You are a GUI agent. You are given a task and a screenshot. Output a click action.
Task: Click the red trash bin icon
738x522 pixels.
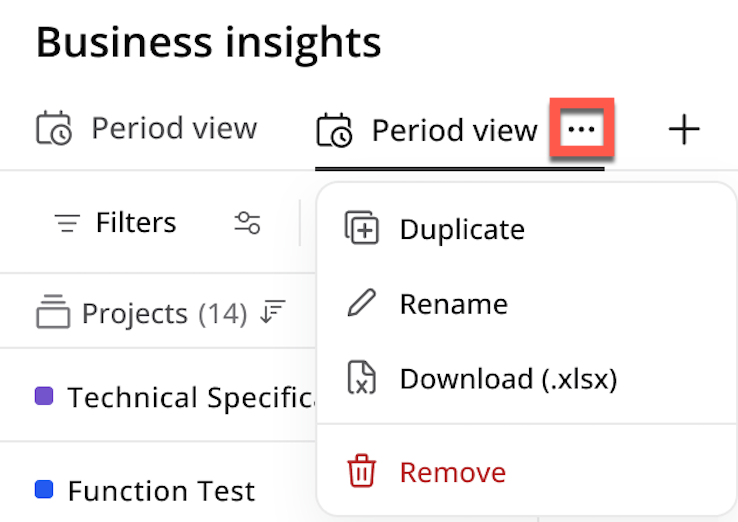click(x=361, y=470)
